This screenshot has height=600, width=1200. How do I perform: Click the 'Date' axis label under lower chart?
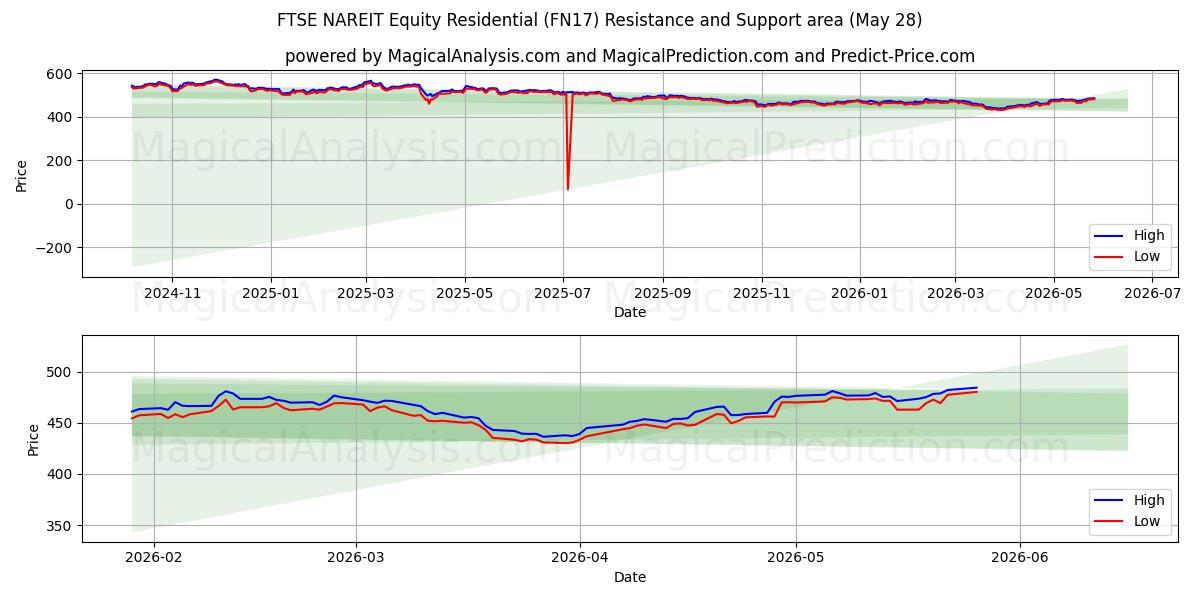pyautogui.click(x=630, y=577)
